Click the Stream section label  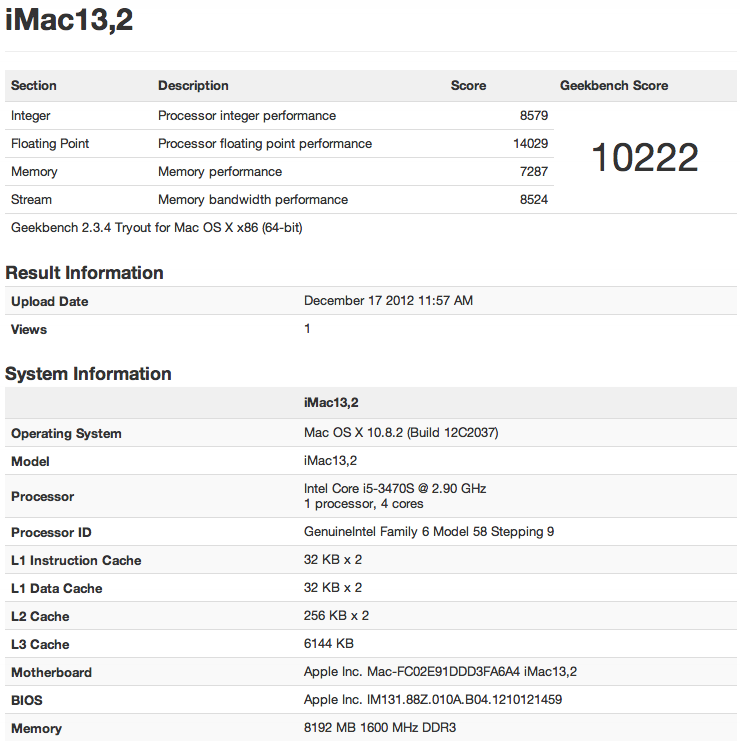tap(31, 199)
